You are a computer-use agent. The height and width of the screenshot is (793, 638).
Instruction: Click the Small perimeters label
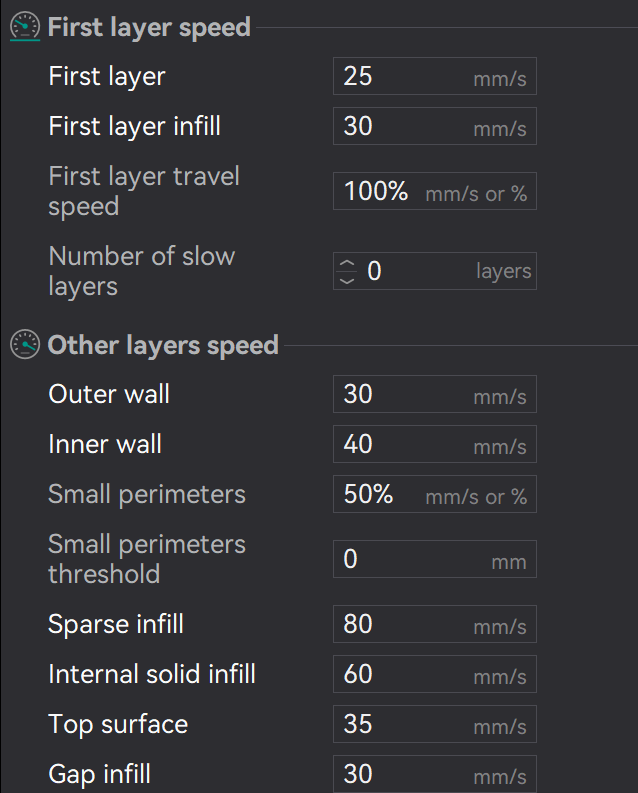pos(147,495)
